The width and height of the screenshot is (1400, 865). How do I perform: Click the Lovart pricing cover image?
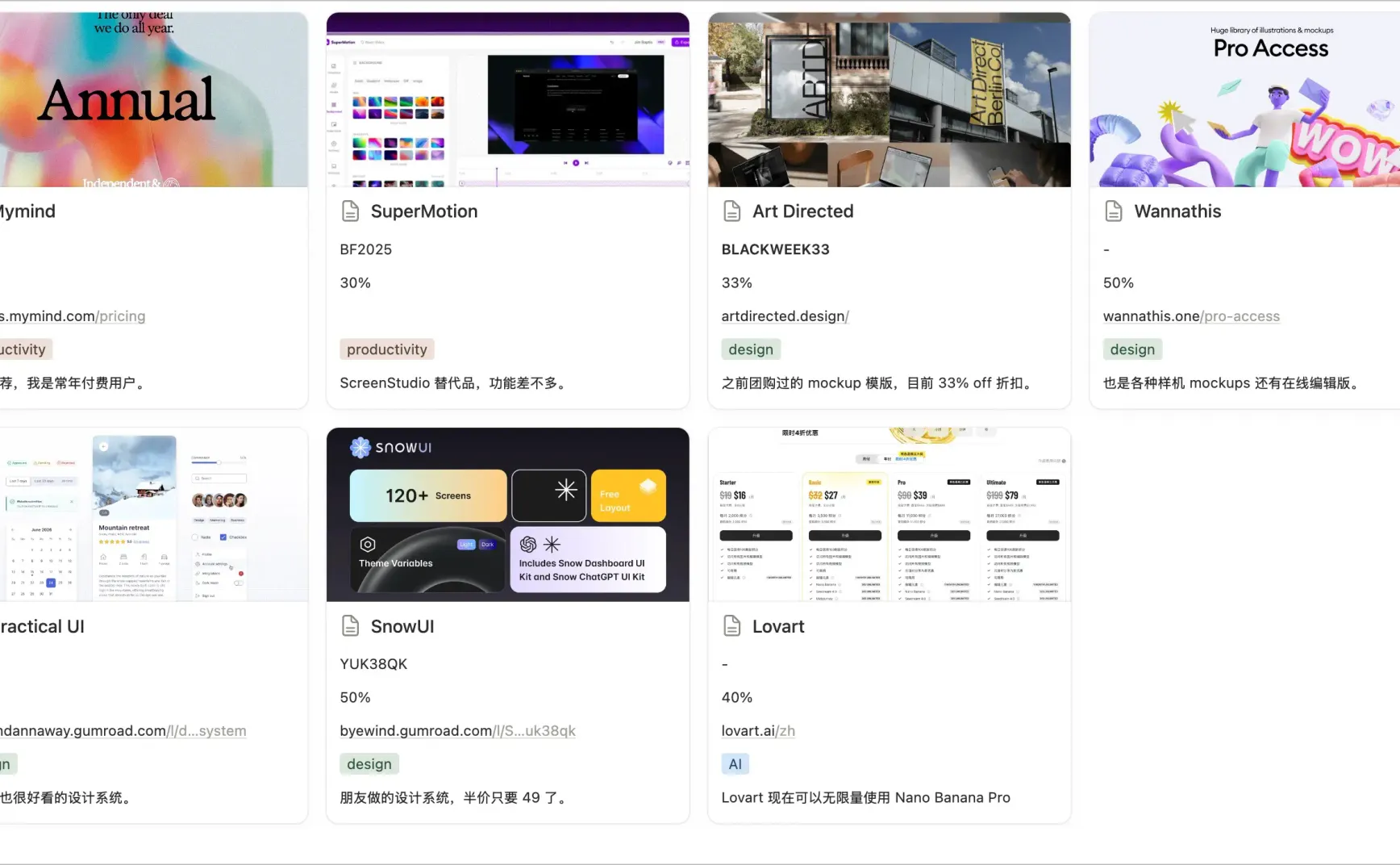click(889, 515)
